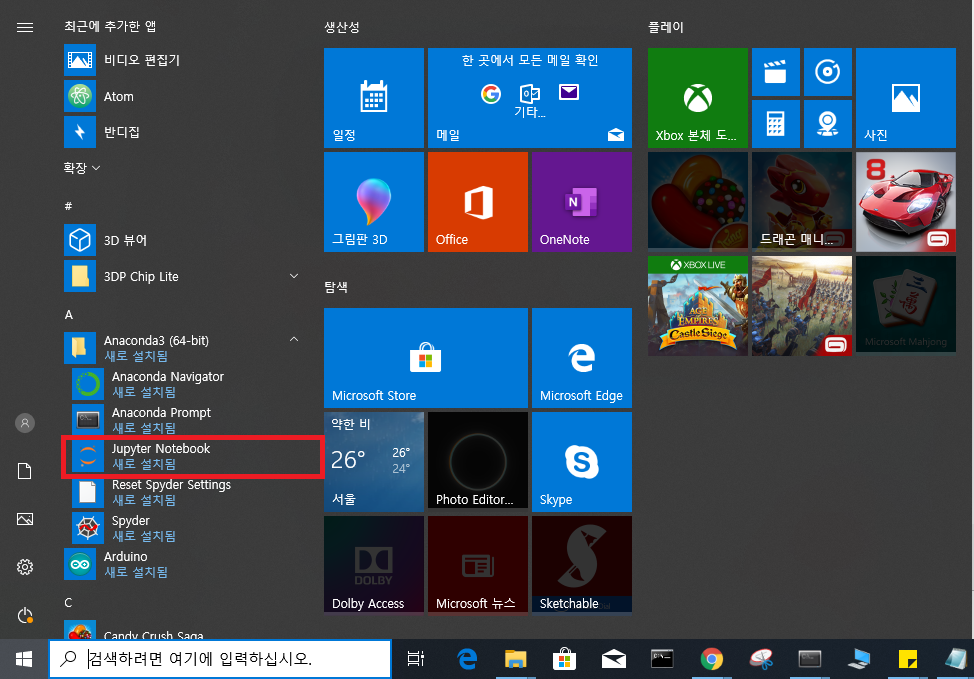Open Settings gear in sidebar
Screen dimensions: 974x679
coord(25,567)
